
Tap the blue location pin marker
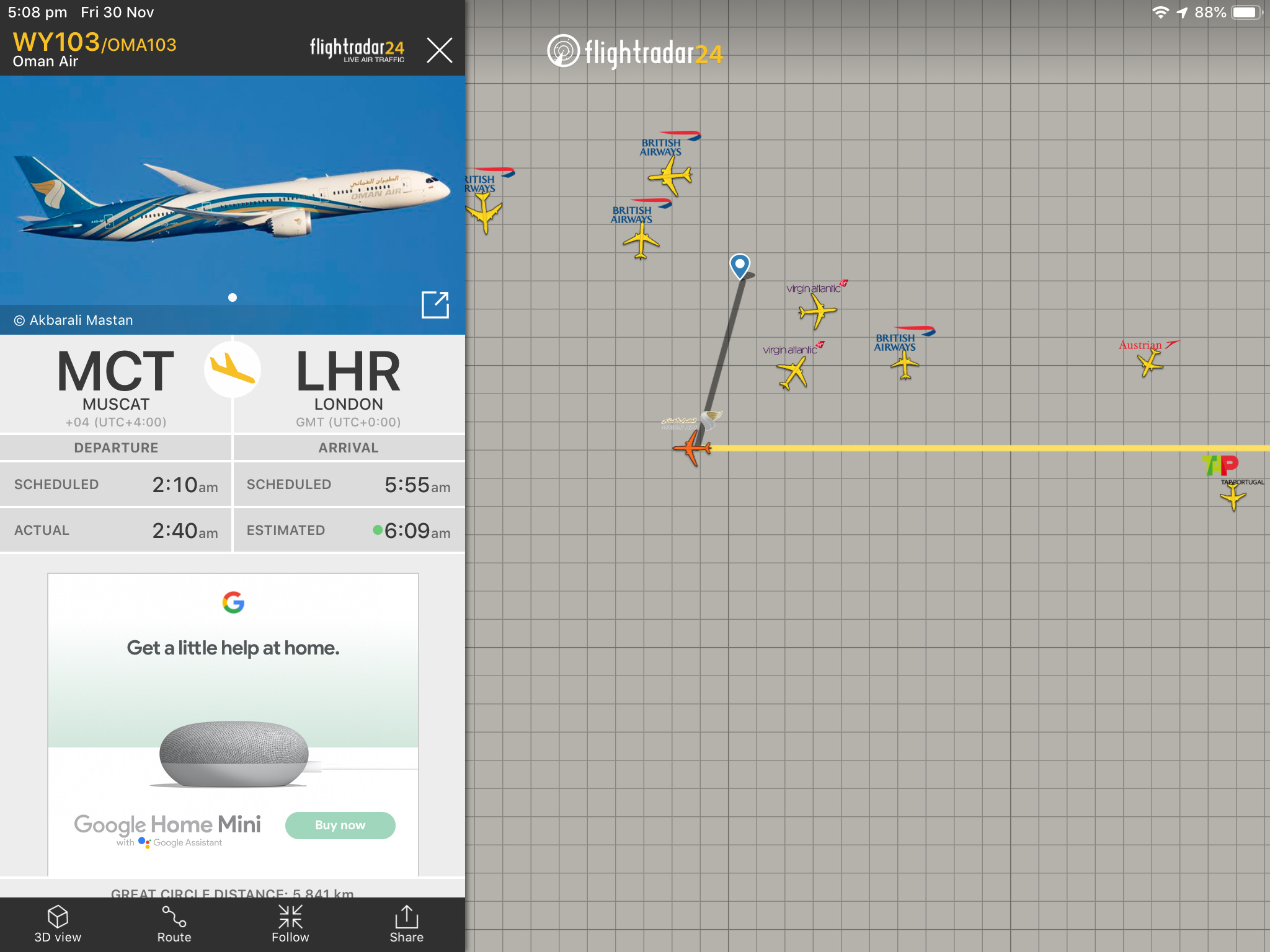click(x=740, y=265)
